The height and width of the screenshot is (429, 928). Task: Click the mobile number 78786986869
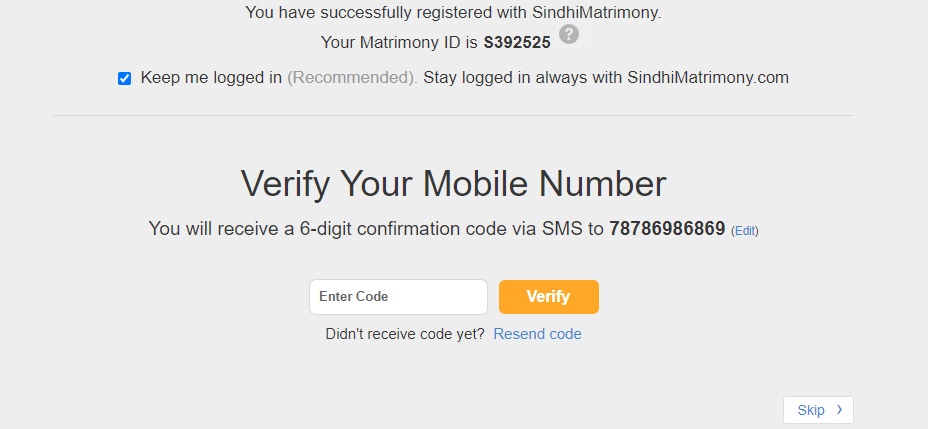(667, 228)
